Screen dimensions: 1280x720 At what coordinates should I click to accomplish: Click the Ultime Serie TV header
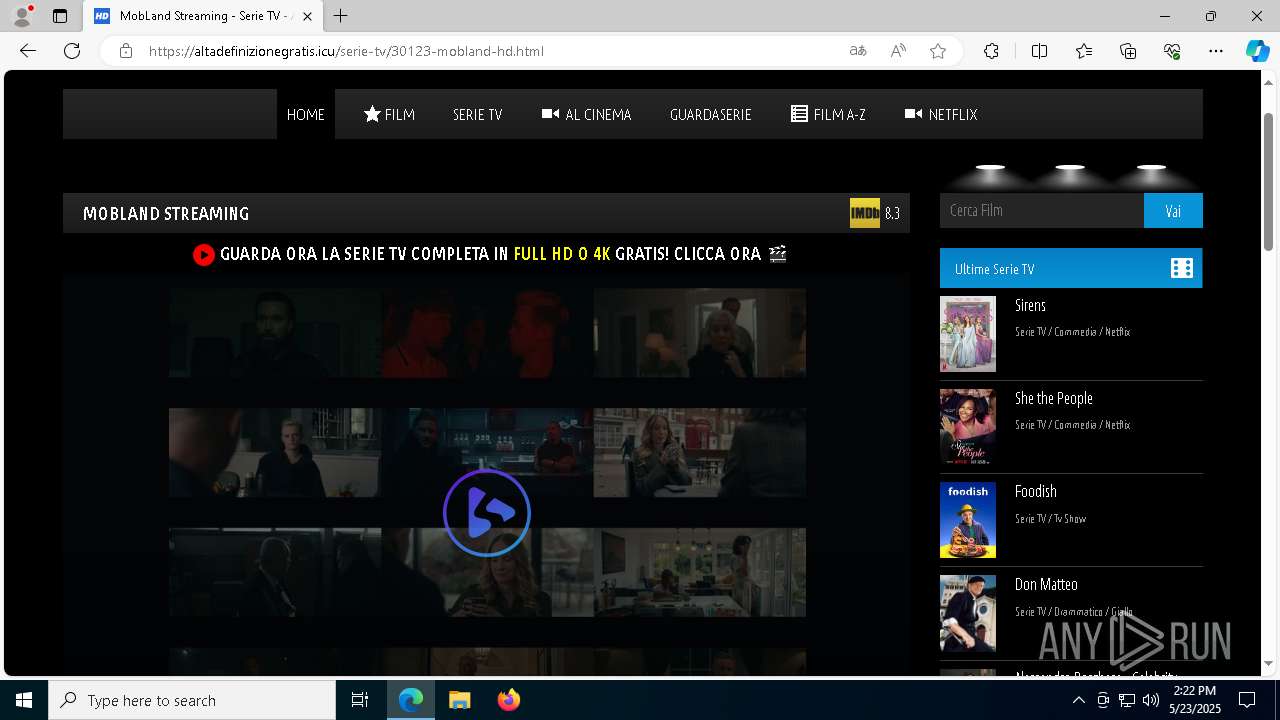click(1071, 268)
